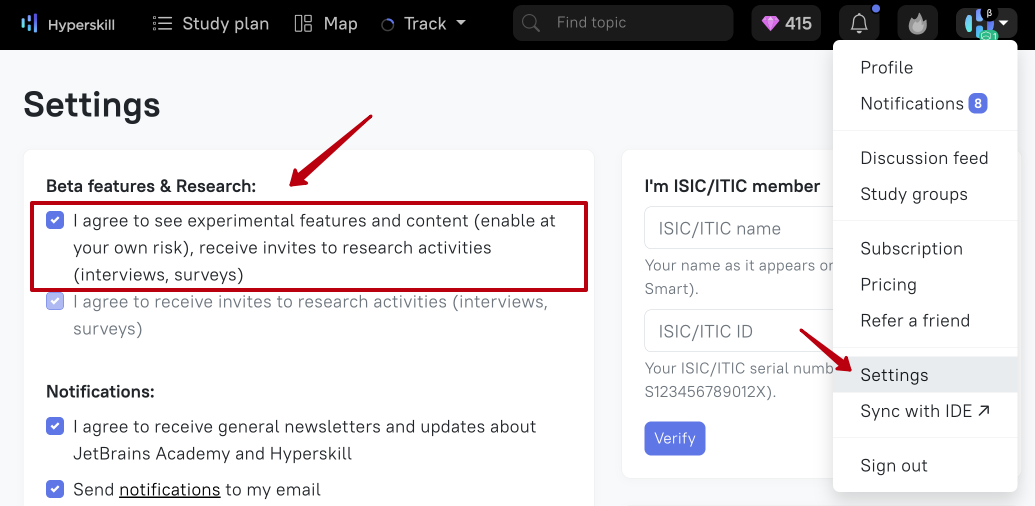Open the notifications bell icon

point(859,24)
